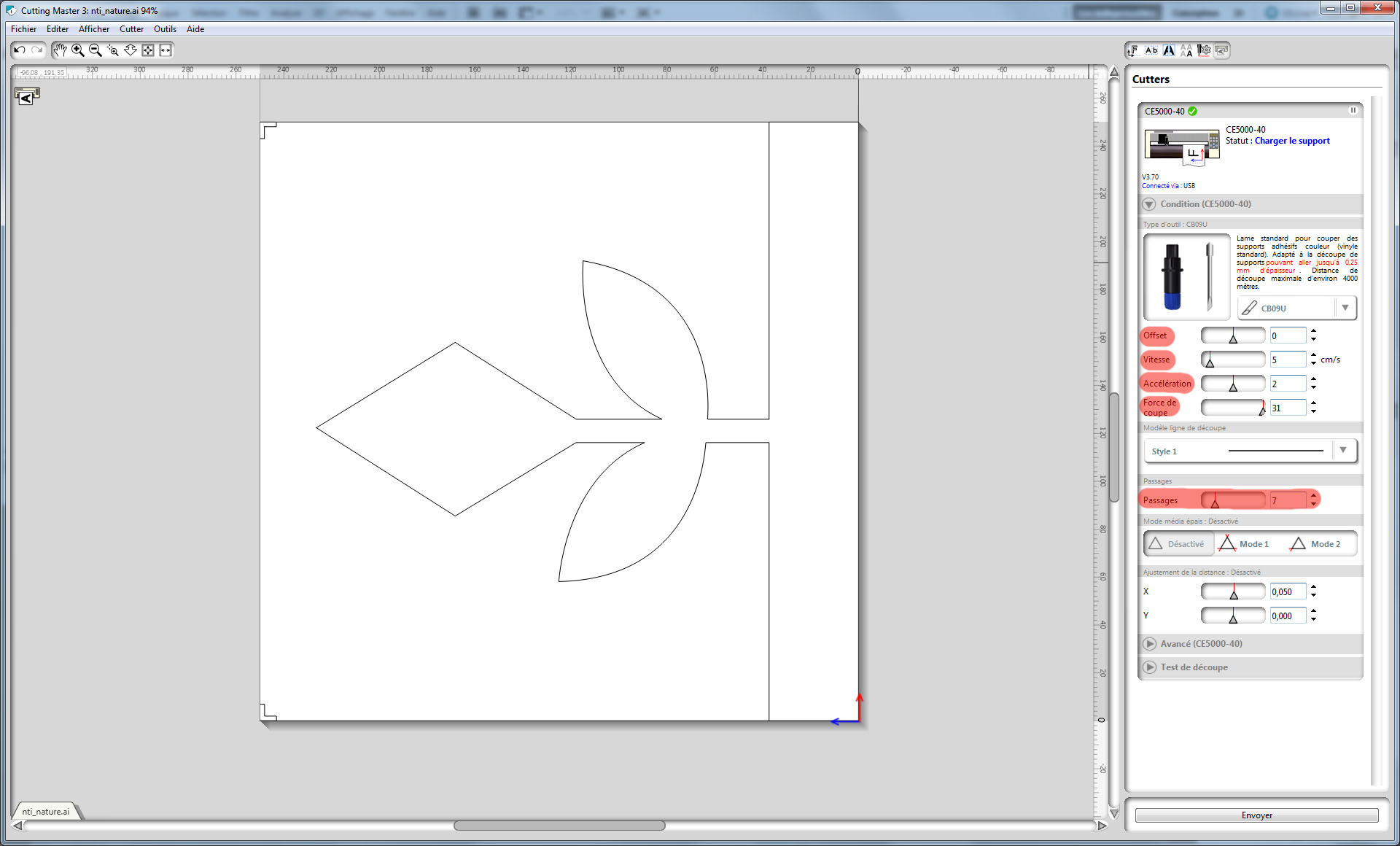Open the Outils menu
The height and width of the screenshot is (846, 1400).
coord(165,29)
